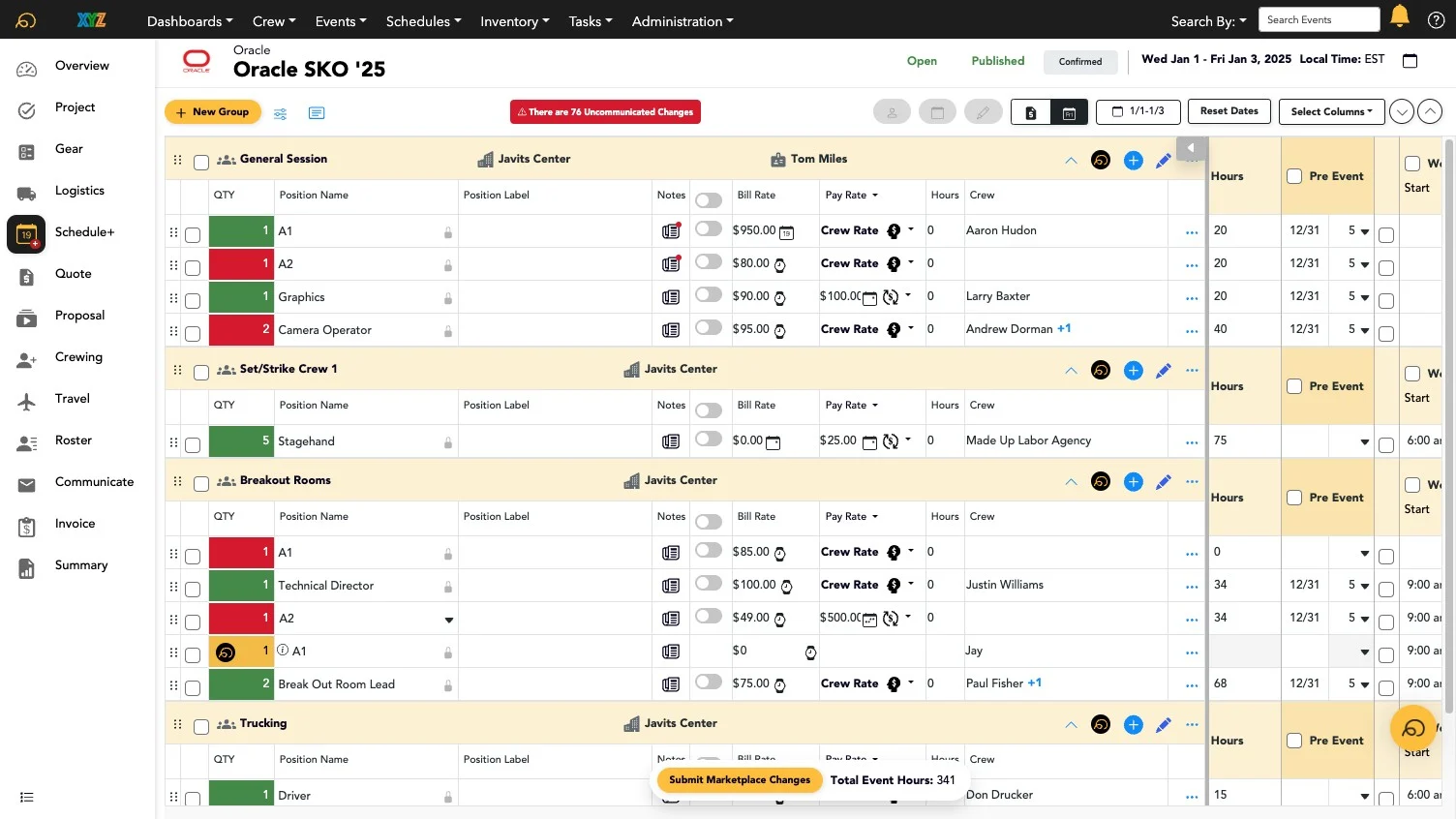
Task: Open notes icon for Technical Director
Action: (671, 586)
